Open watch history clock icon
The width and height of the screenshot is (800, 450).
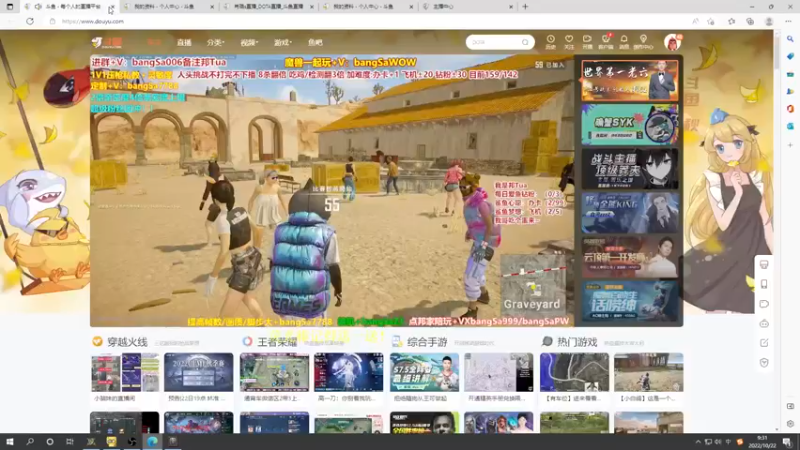pos(551,42)
